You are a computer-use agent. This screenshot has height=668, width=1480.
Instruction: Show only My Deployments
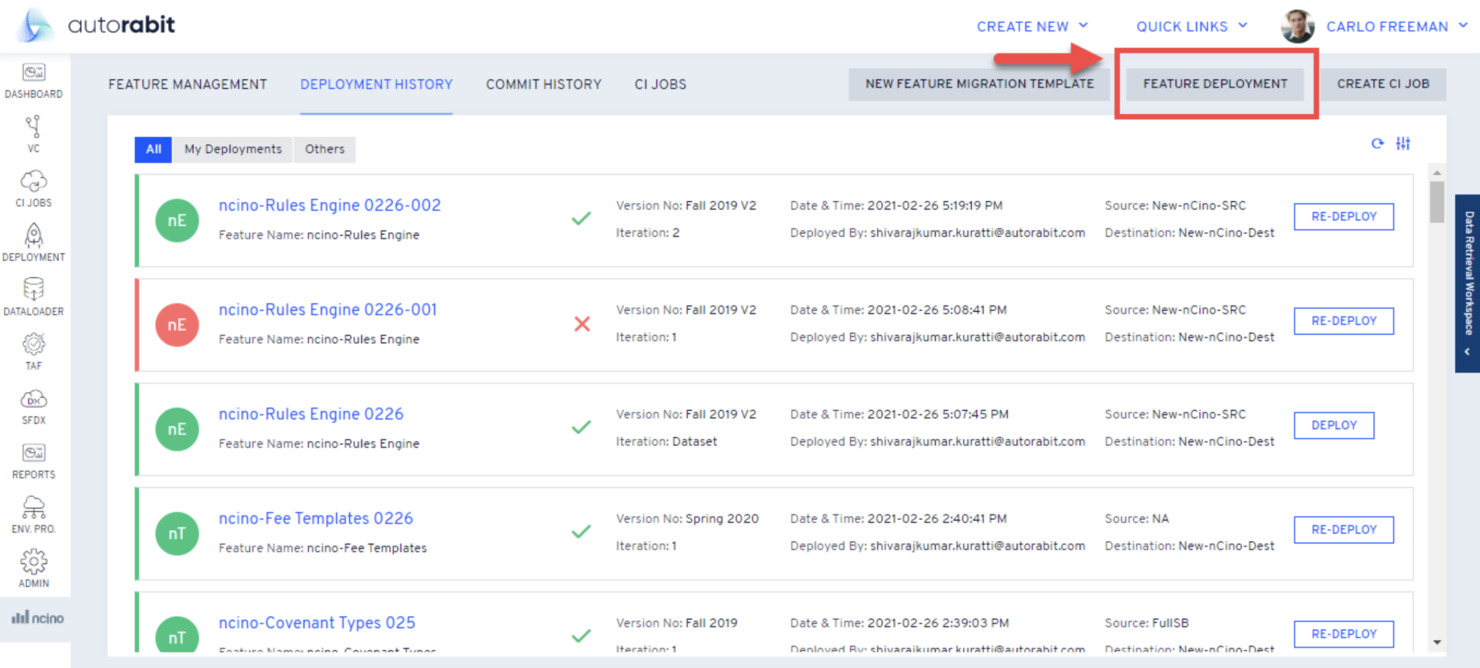(232, 148)
